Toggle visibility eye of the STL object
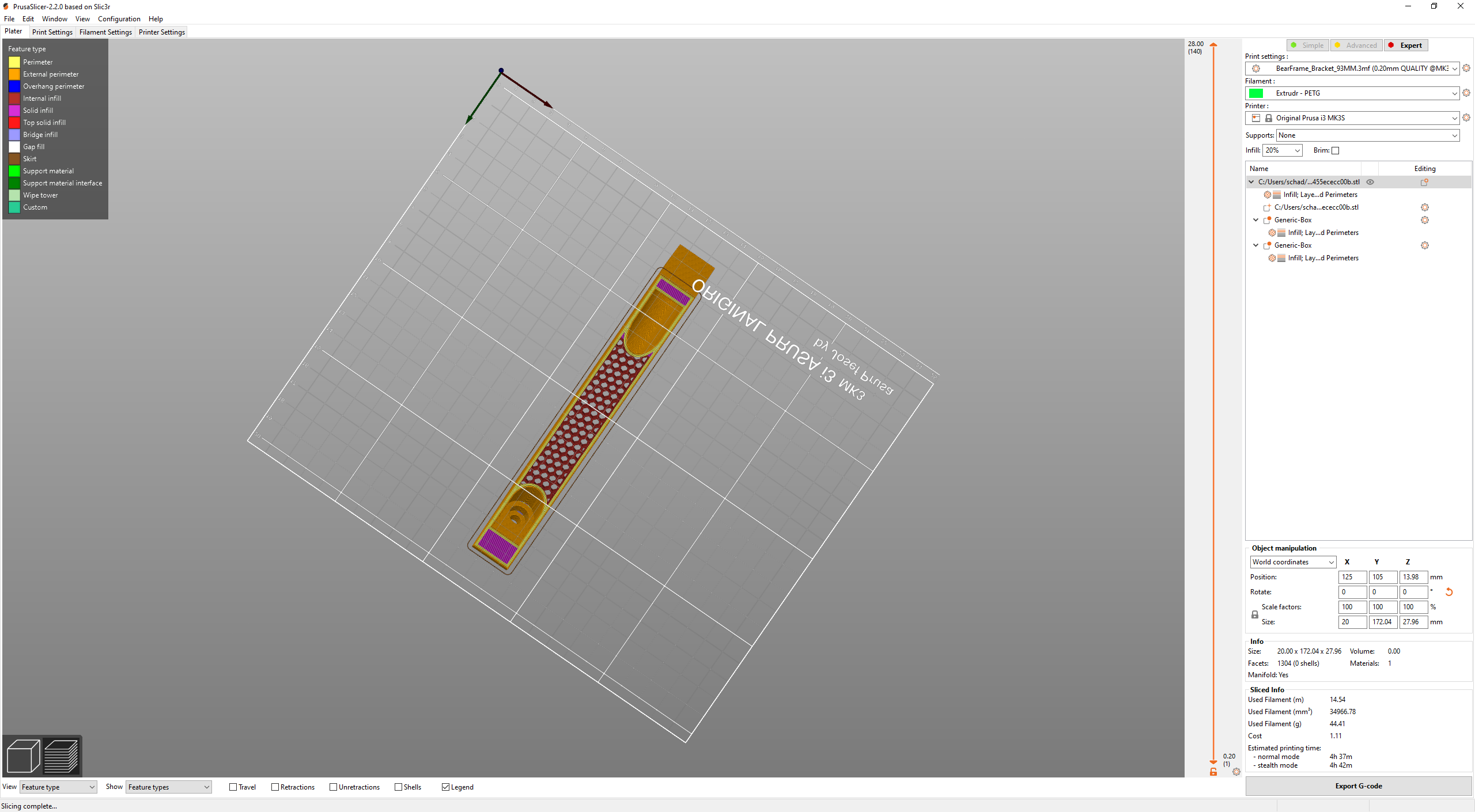The width and height of the screenshot is (1475, 812). coord(1370,182)
